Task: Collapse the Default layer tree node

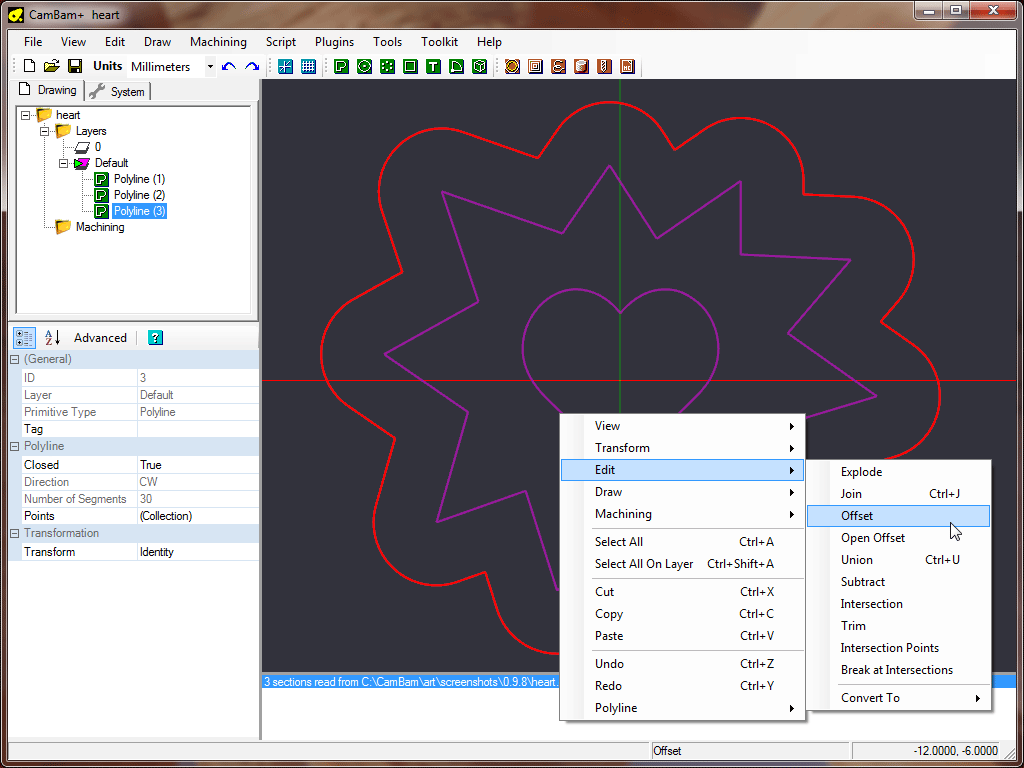Action: point(64,163)
